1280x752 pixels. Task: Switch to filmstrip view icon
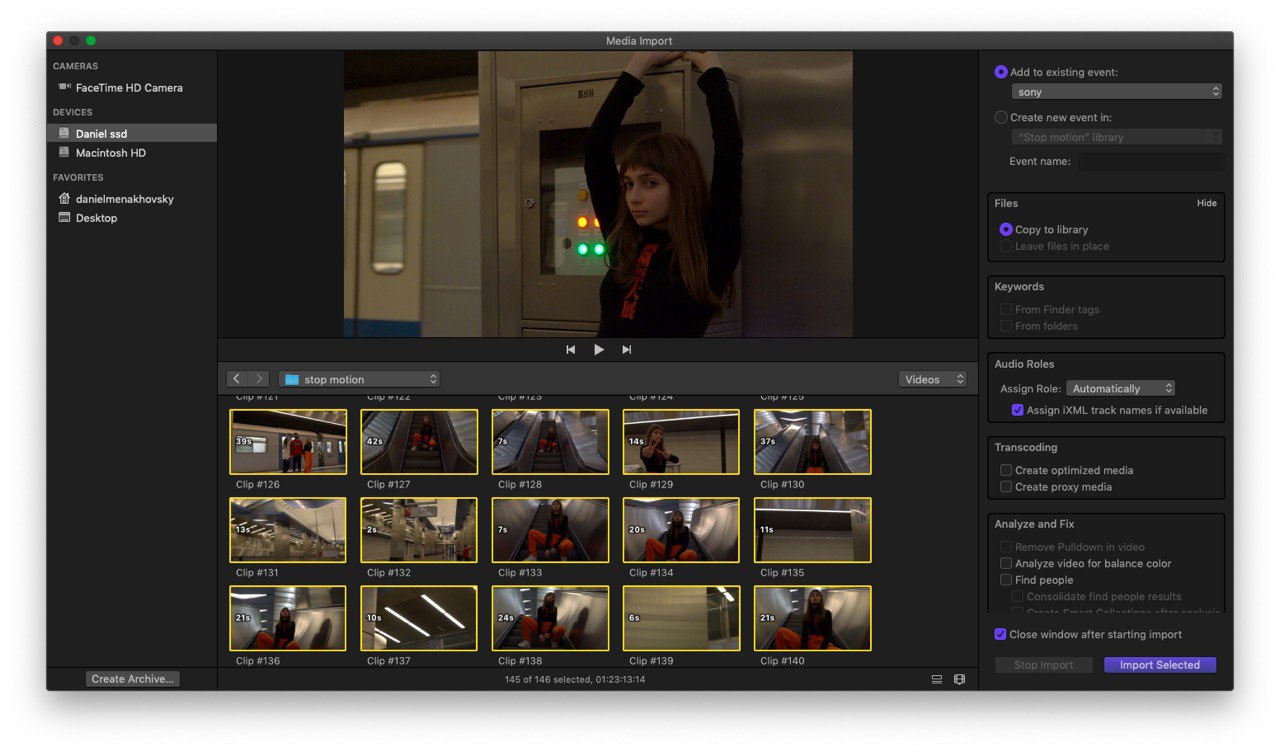pos(959,679)
